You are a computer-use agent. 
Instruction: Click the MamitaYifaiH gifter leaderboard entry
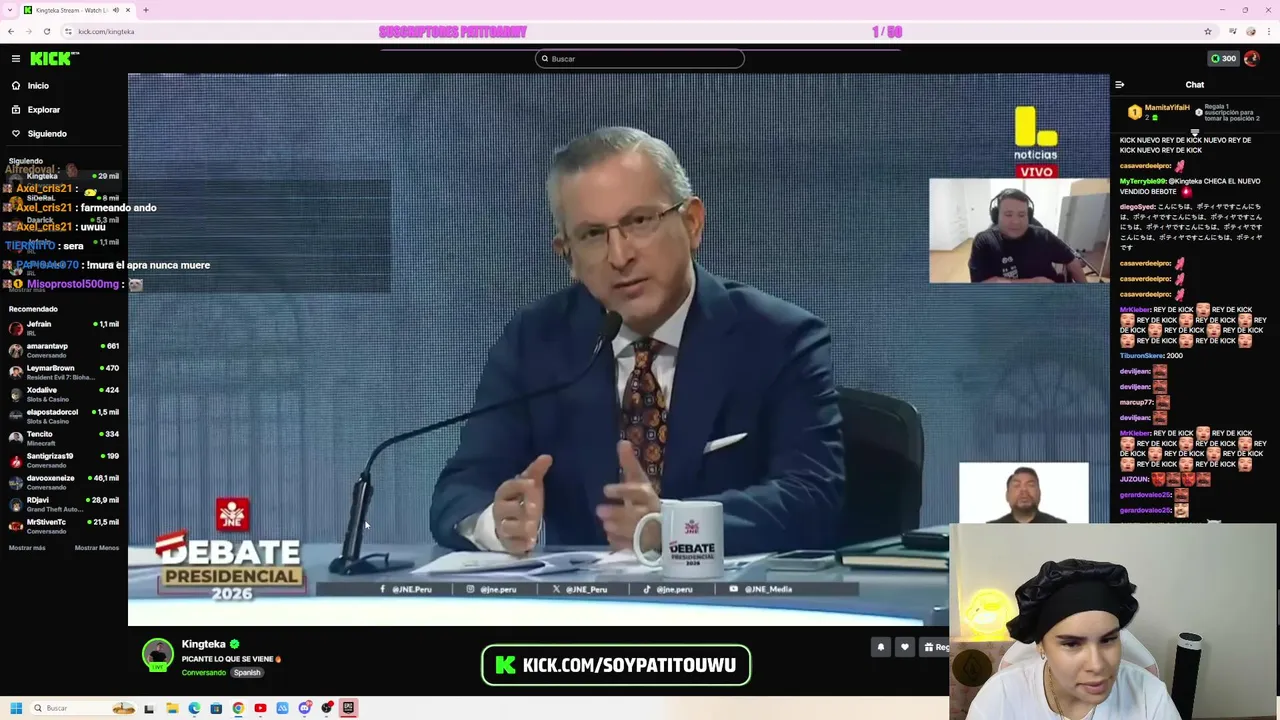pyautogui.click(x=1159, y=112)
